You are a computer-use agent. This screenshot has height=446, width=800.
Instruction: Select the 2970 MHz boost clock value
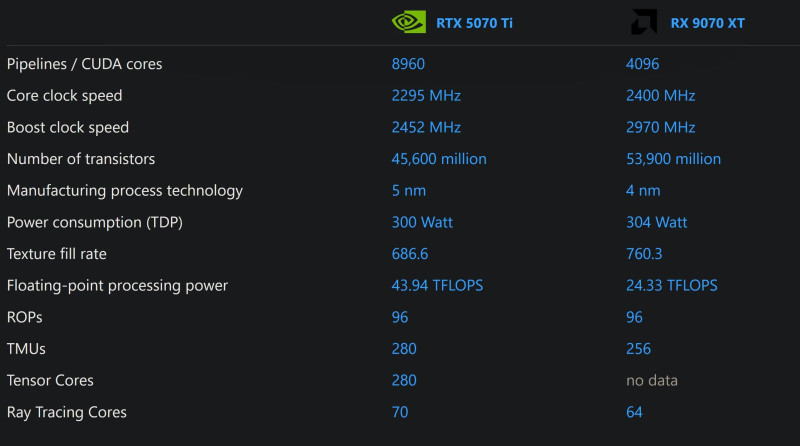point(660,127)
